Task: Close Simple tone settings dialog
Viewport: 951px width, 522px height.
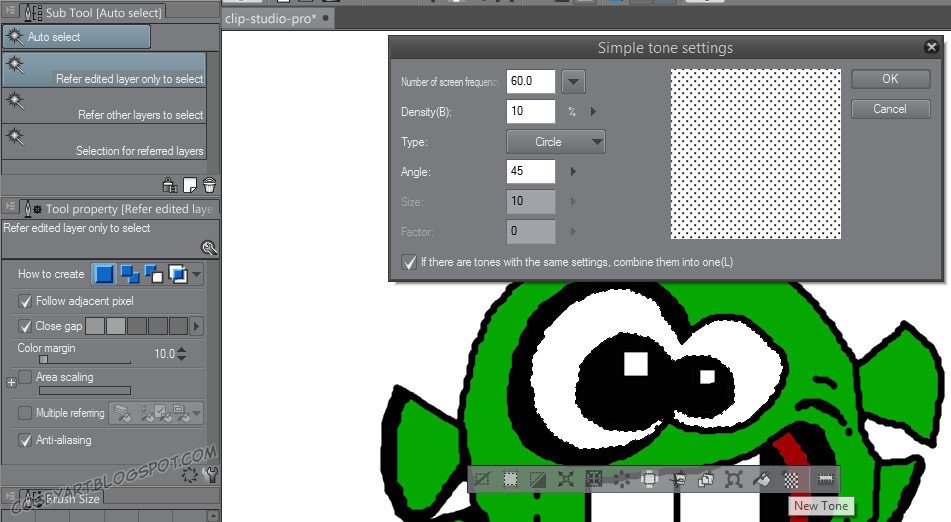Action: [932, 47]
